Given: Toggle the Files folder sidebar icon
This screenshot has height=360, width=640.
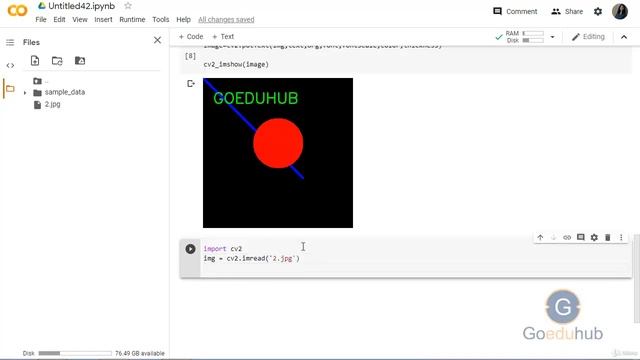Looking at the screenshot, I should coord(10,89).
